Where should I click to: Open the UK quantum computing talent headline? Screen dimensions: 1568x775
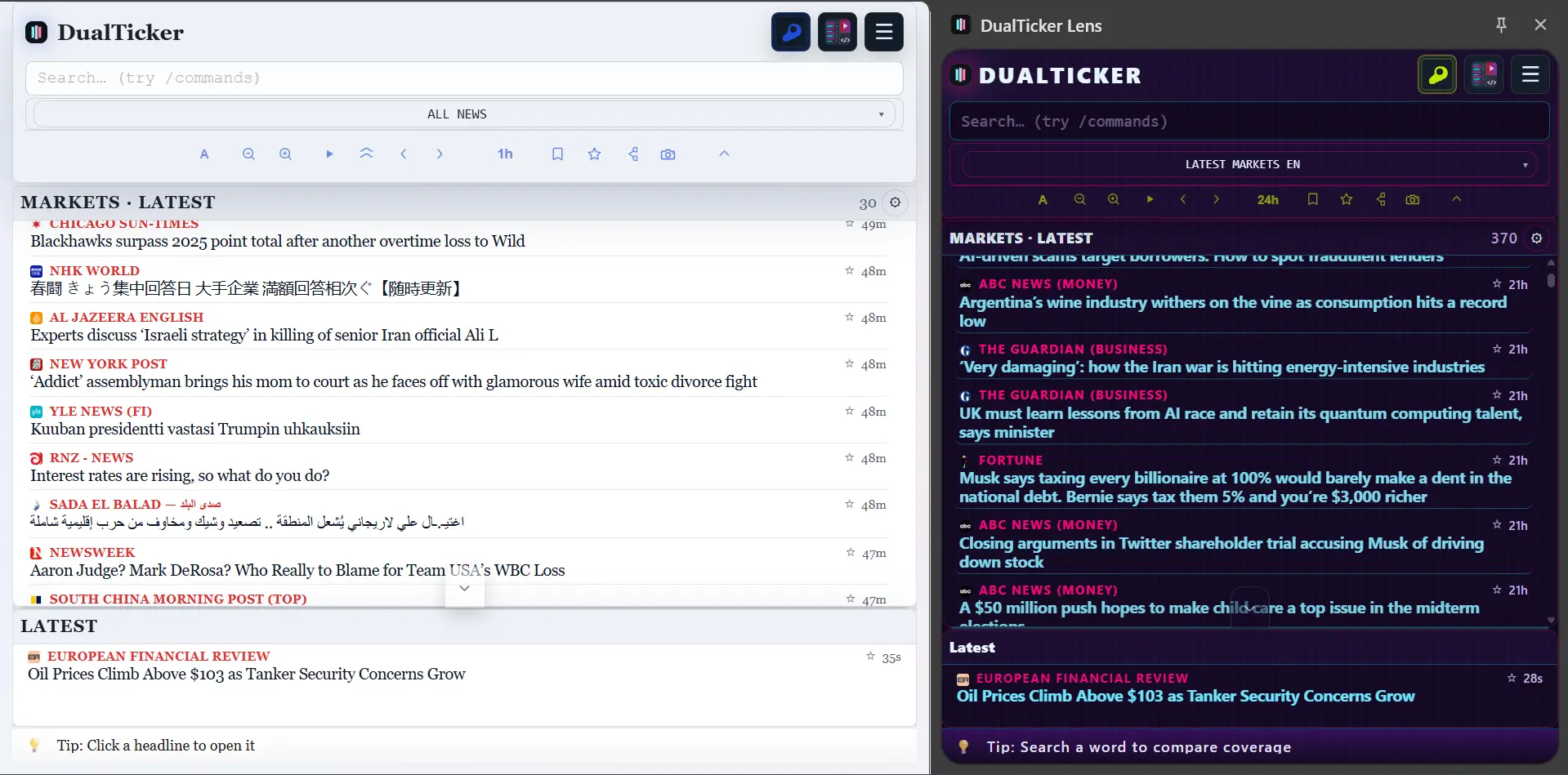pyautogui.click(x=1240, y=423)
